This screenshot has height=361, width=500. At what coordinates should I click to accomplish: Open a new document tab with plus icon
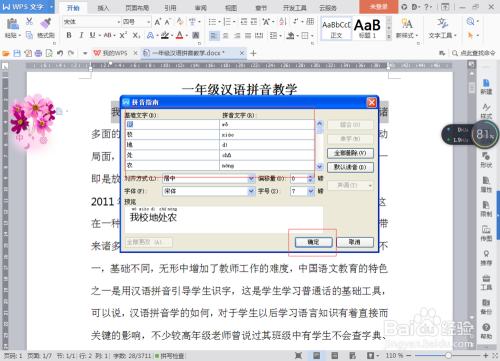(x=253, y=53)
